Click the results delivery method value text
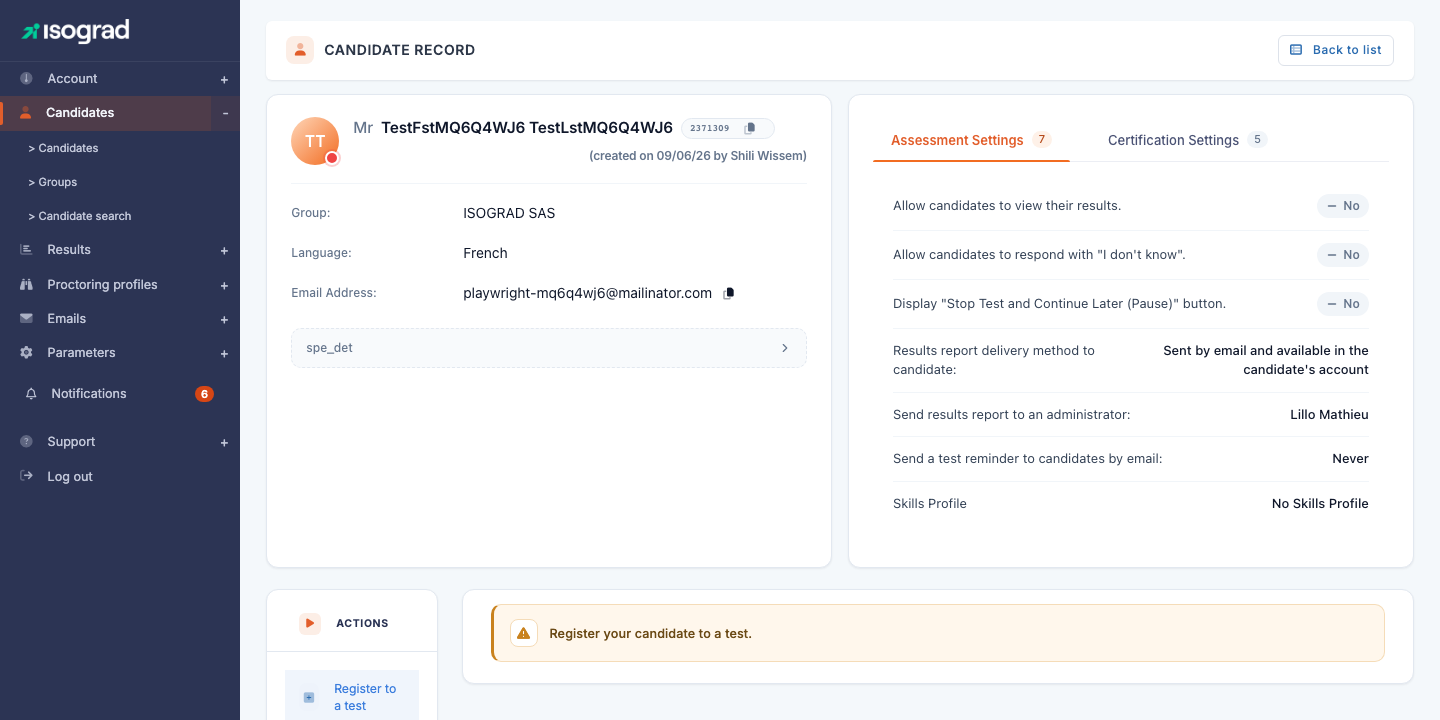Image resolution: width=1440 pixels, height=720 pixels. 1266,360
